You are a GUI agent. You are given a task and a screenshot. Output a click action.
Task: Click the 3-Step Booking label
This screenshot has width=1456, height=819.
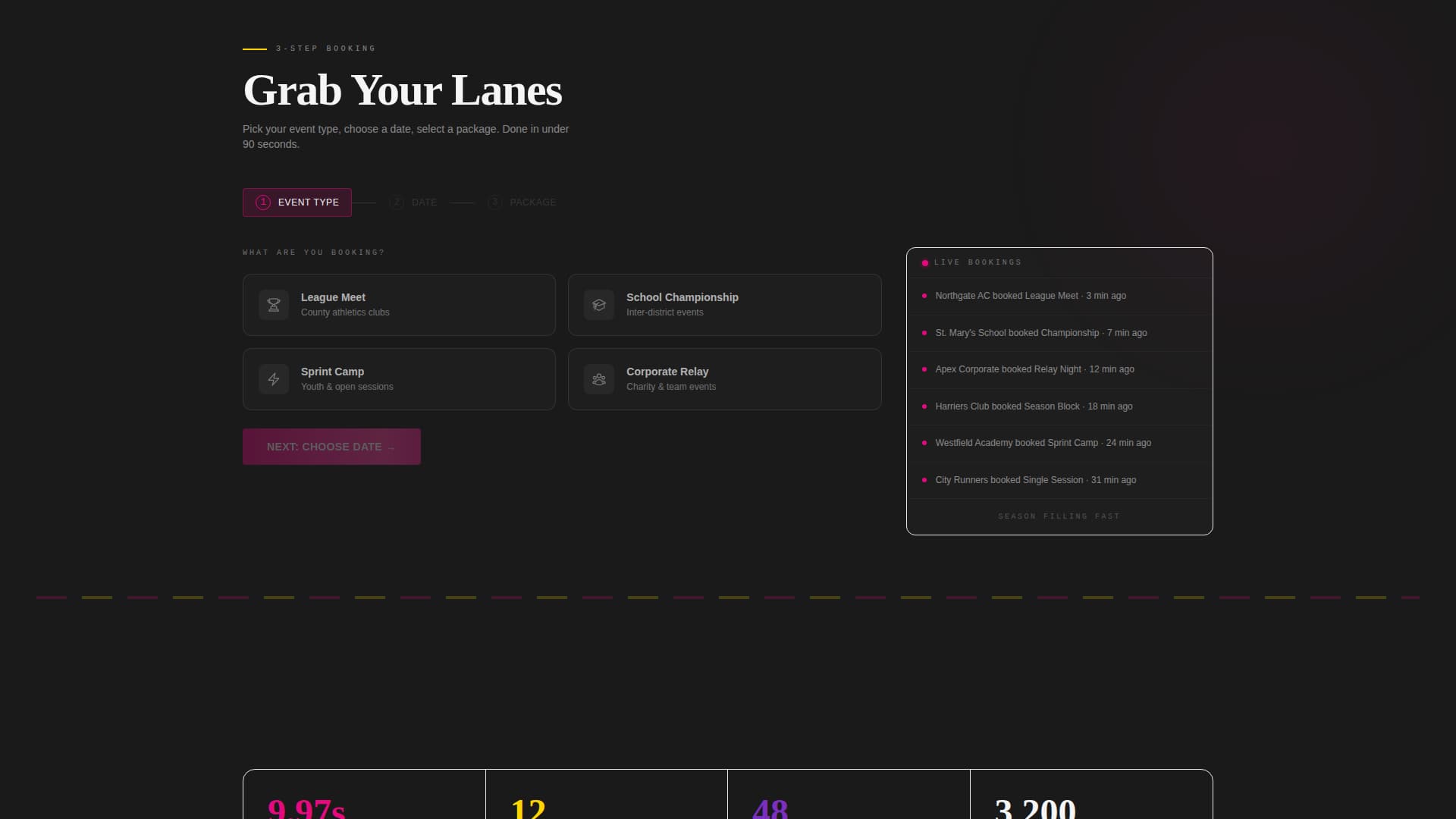[326, 49]
